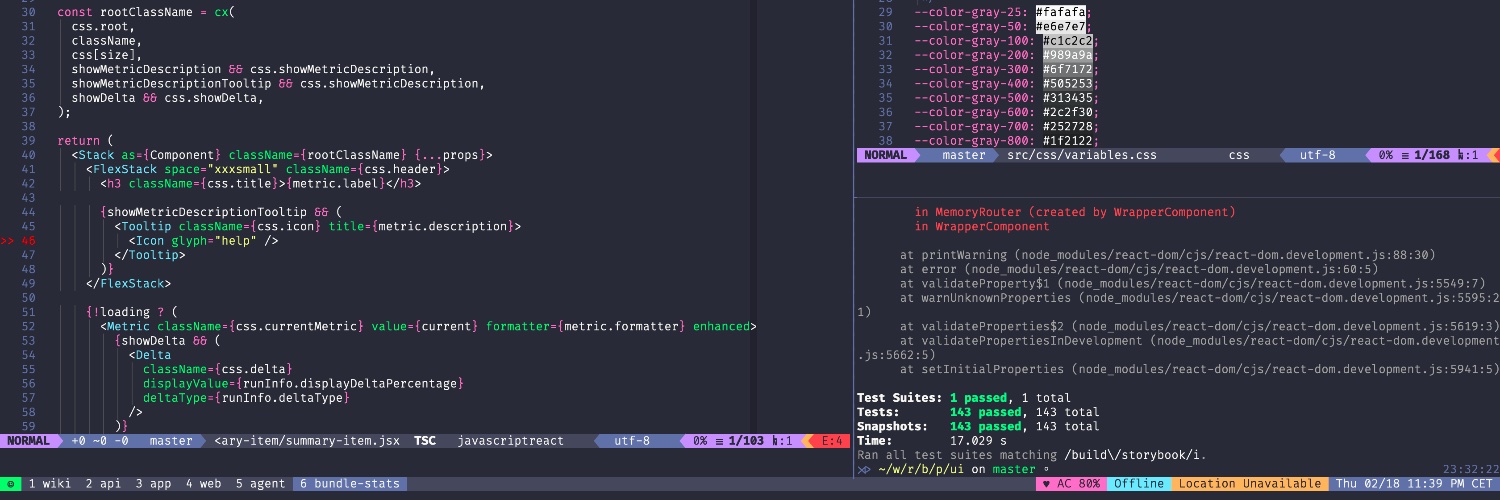The width and height of the screenshot is (1500, 500).
Task: Click the <Tooltip className={css.icon} line
Action: 317,227
